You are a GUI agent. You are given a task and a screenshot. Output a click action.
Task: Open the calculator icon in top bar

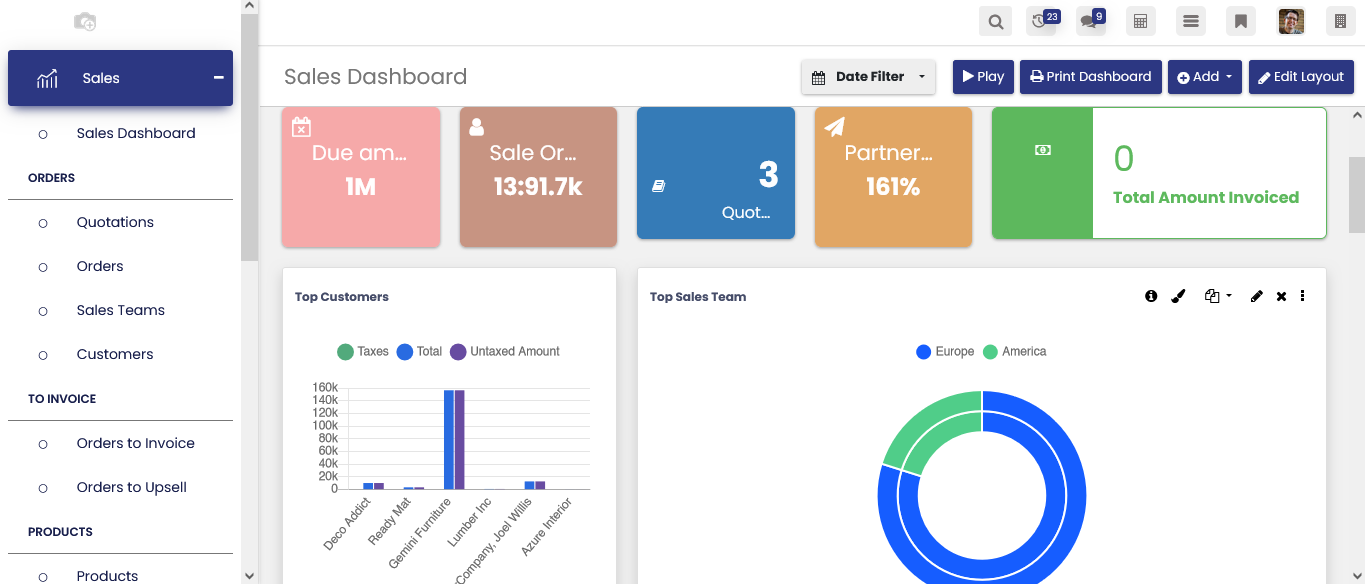pyautogui.click(x=1139, y=21)
